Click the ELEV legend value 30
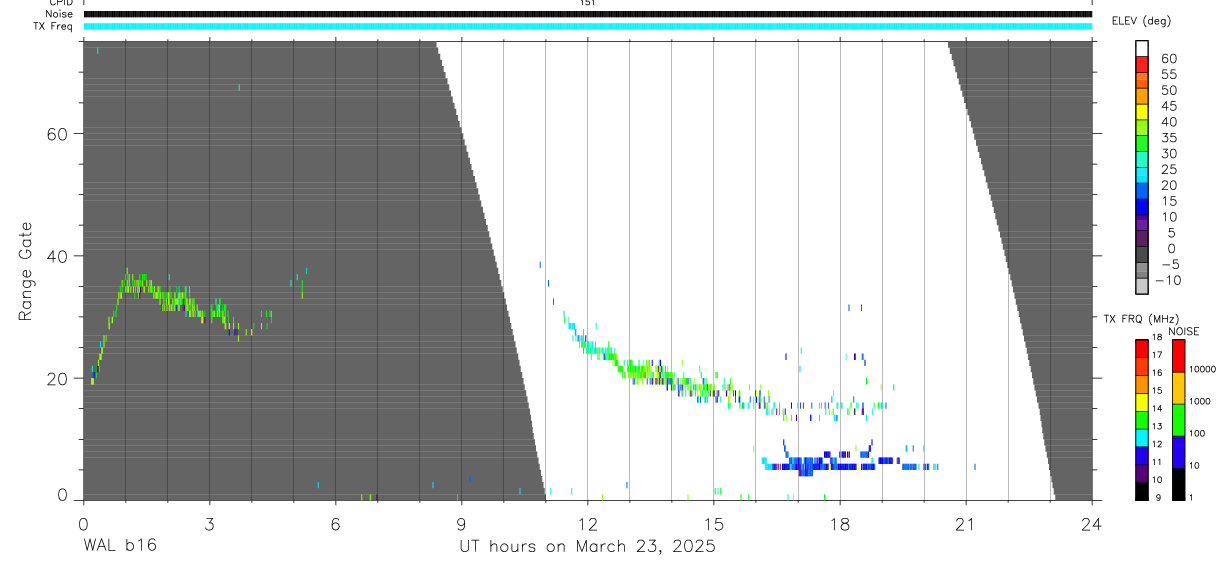Image resolution: width=1228 pixels, height=567 pixels. pyautogui.click(x=1169, y=153)
